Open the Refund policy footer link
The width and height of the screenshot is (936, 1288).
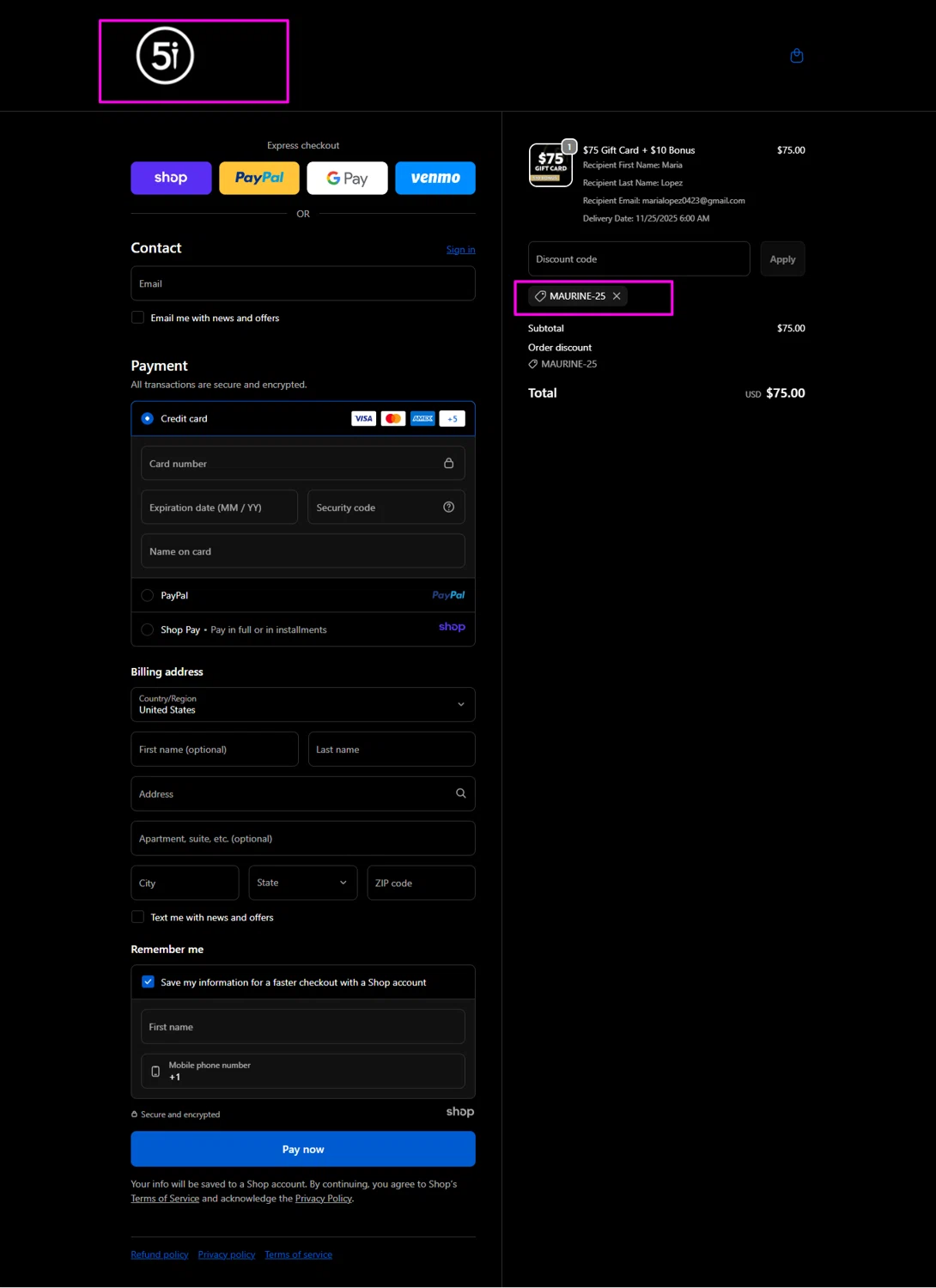tap(160, 1255)
